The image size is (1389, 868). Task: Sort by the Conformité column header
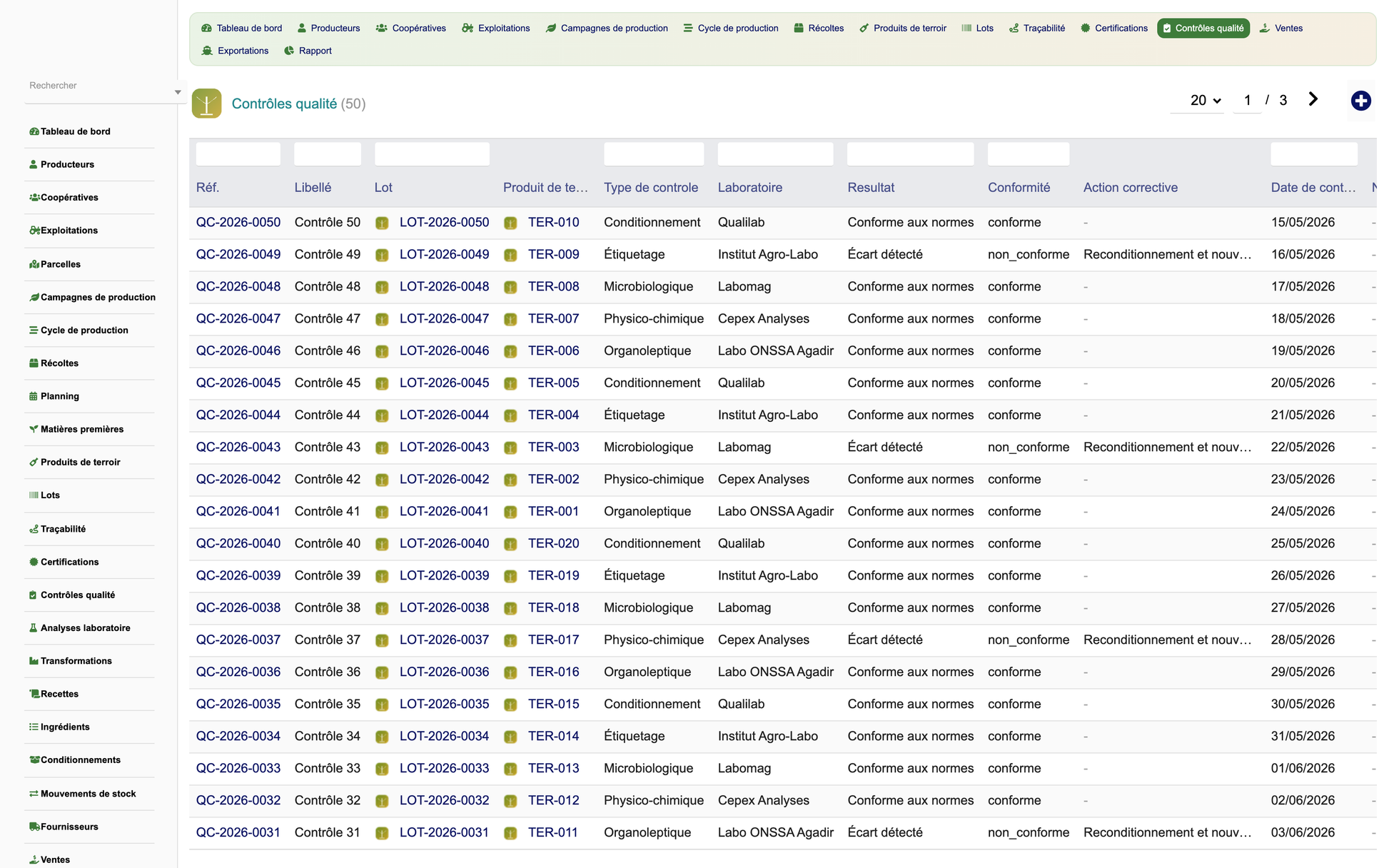pyautogui.click(x=1019, y=188)
